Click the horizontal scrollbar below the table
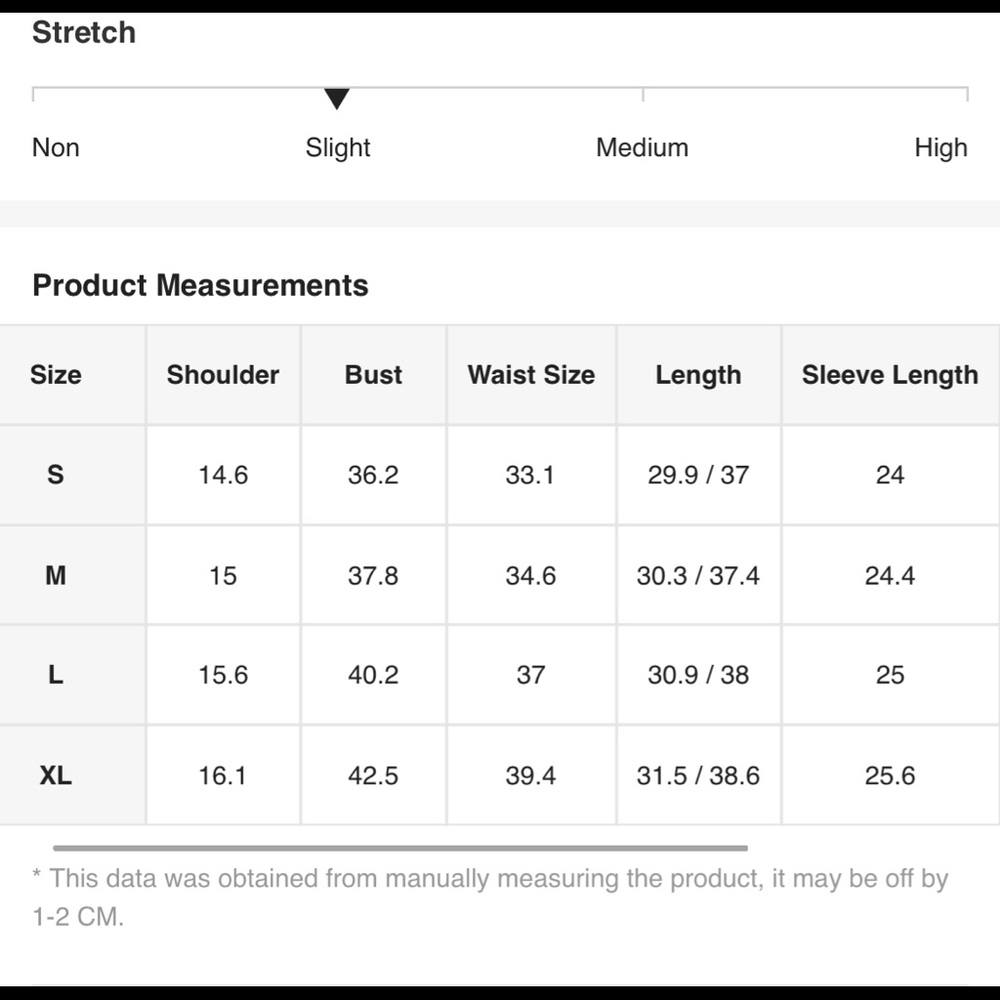The width and height of the screenshot is (1000, 1000). point(400,848)
